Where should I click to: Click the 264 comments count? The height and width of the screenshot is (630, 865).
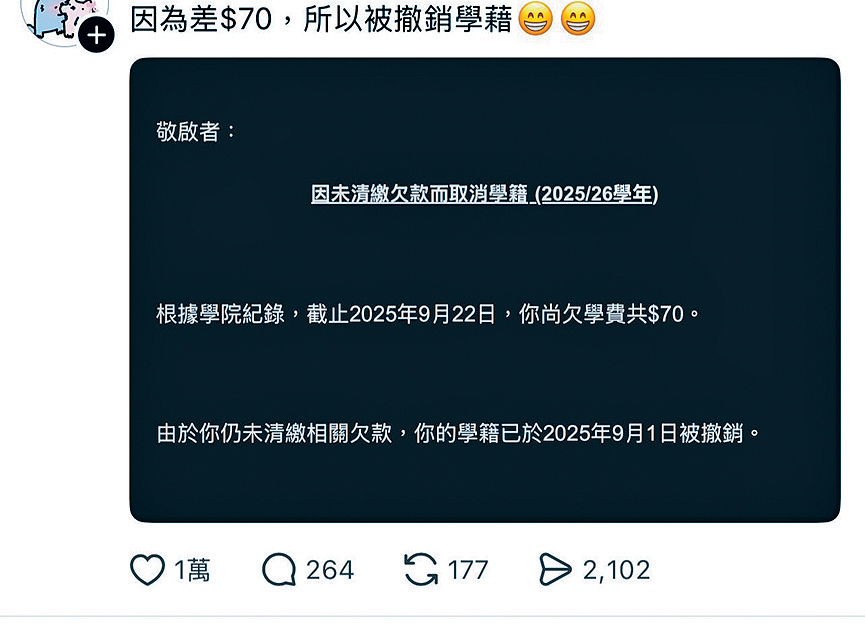pyautogui.click(x=330, y=570)
